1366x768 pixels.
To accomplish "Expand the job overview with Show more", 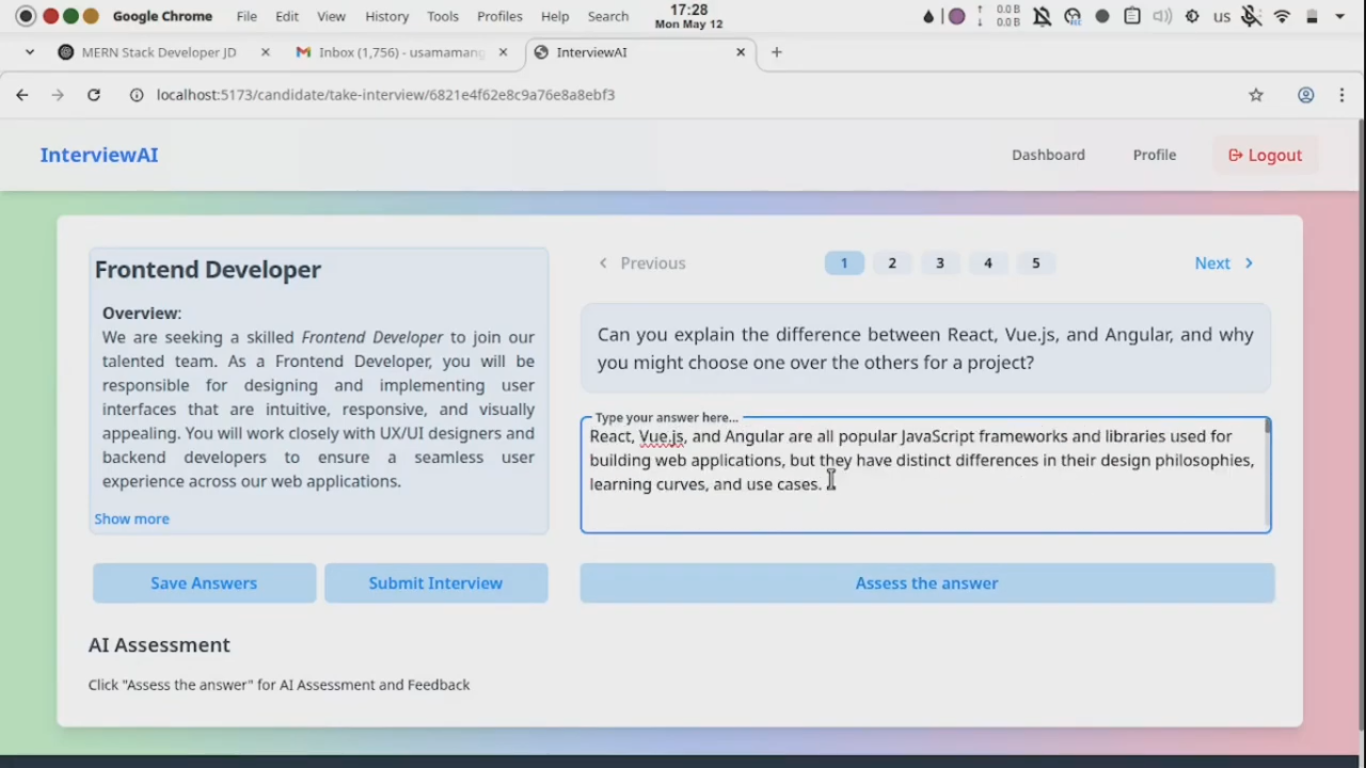I will point(131,518).
